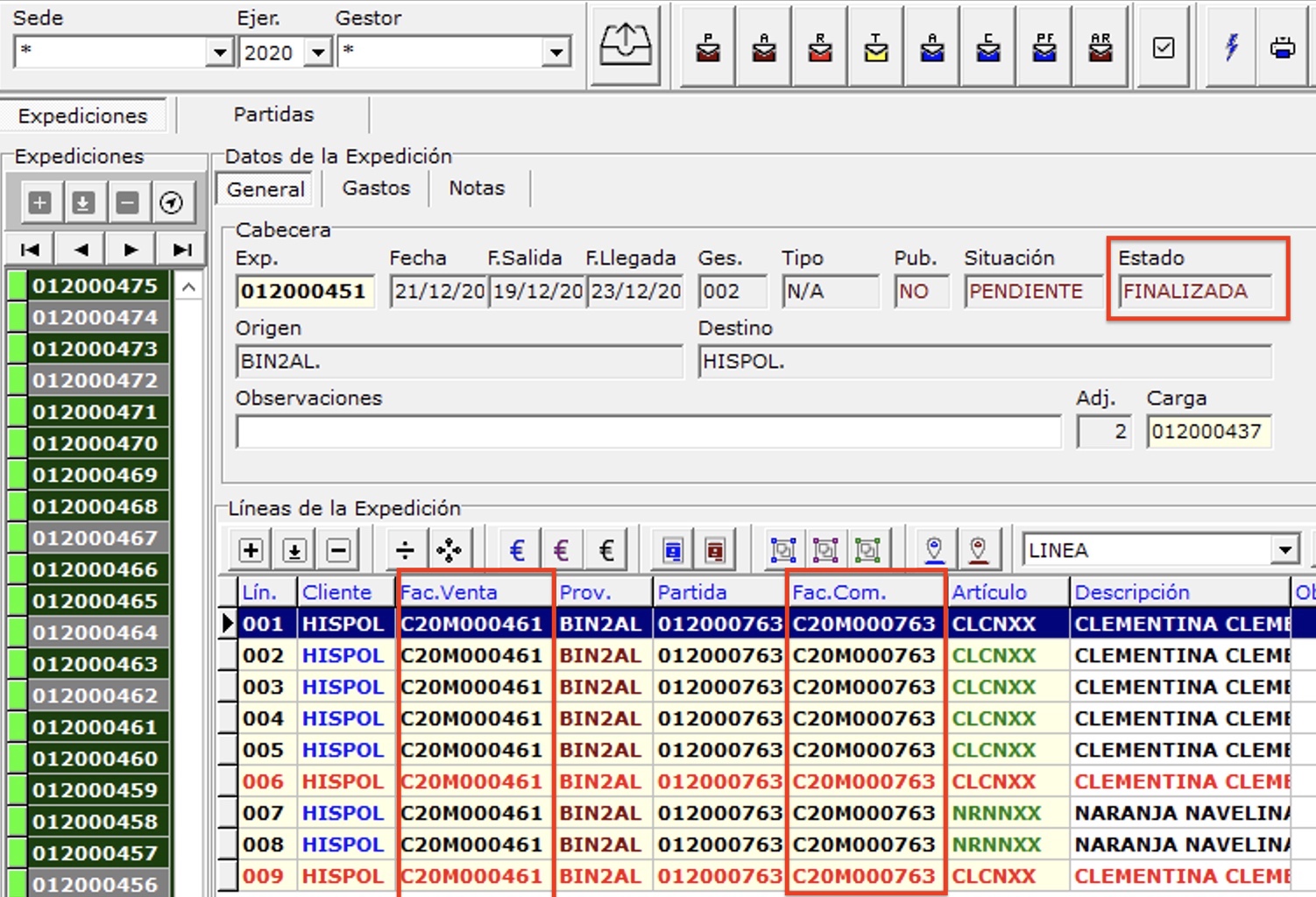Click the printer icon in top toolbar
The height and width of the screenshot is (897, 1316).
1282,48
